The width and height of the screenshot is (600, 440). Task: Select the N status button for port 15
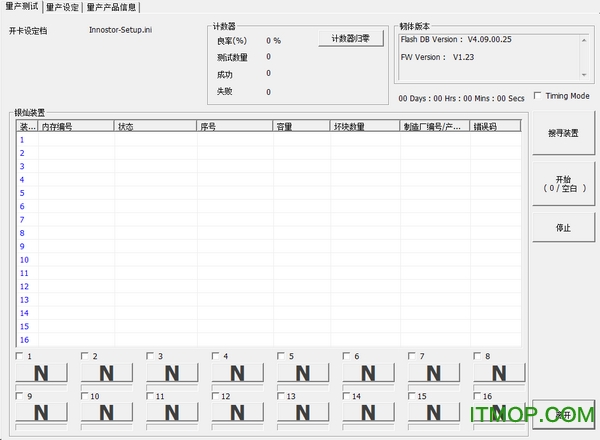[x=433, y=412]
